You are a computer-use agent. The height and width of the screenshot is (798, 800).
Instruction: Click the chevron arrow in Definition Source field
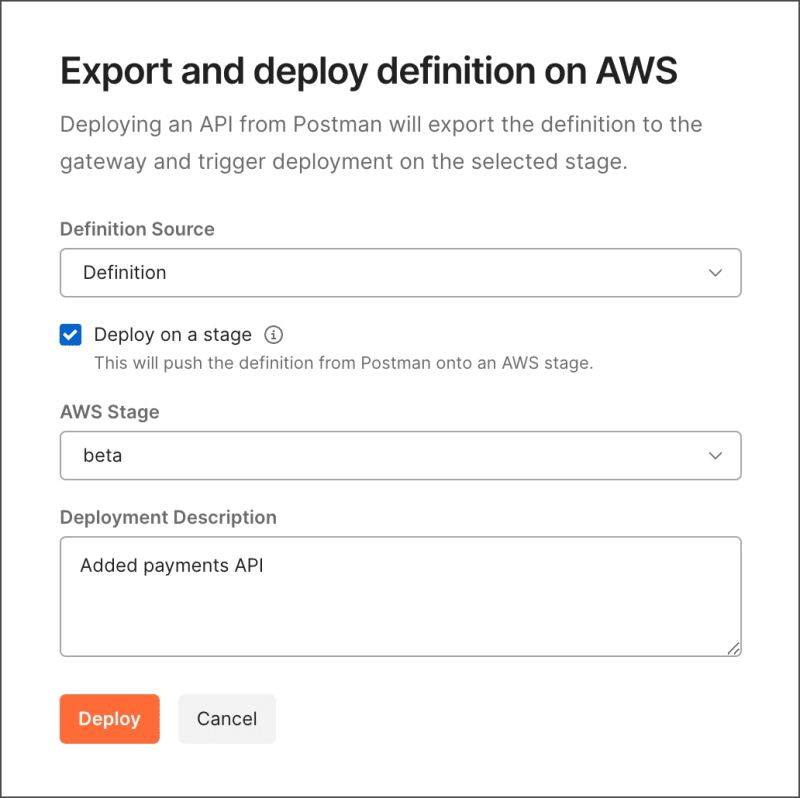coord(715,273)
